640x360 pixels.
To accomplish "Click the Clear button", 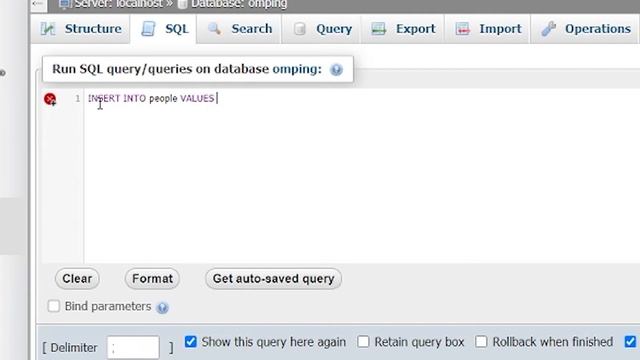I will tap(77, 279).
